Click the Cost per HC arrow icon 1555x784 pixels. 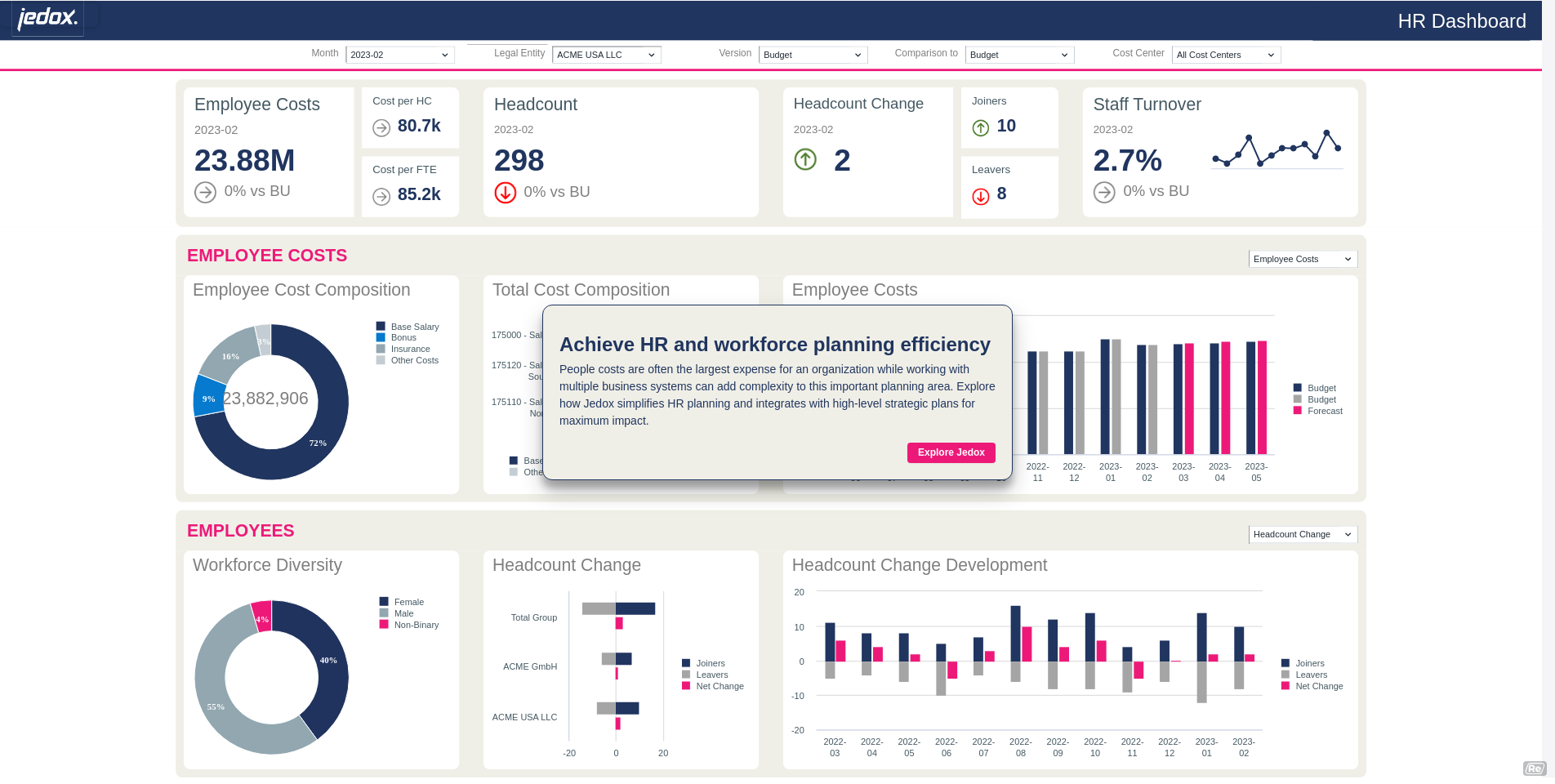click(x=381, y=127)
